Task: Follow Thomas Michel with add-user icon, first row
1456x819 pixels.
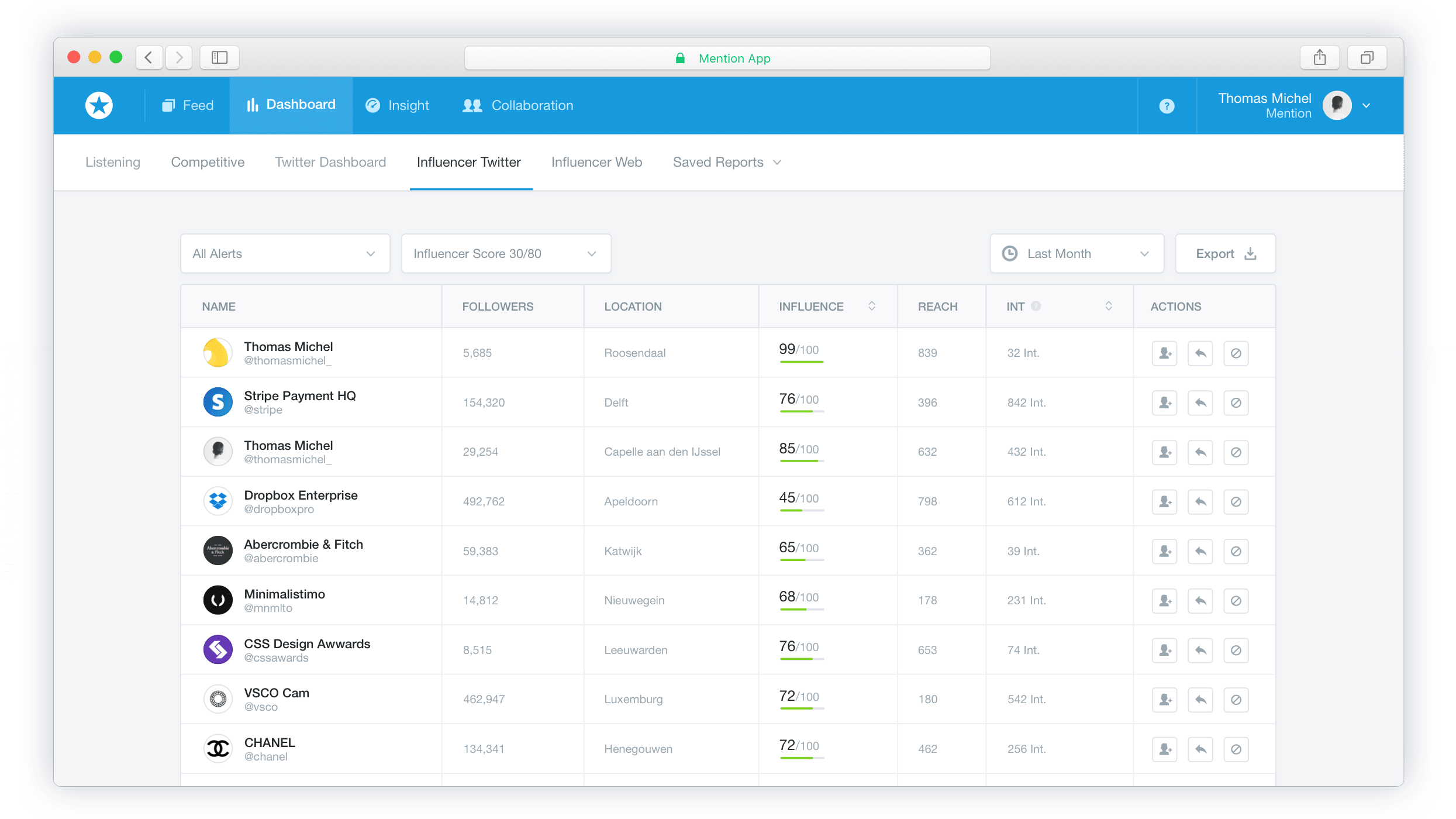Action: pos(1164,353)
